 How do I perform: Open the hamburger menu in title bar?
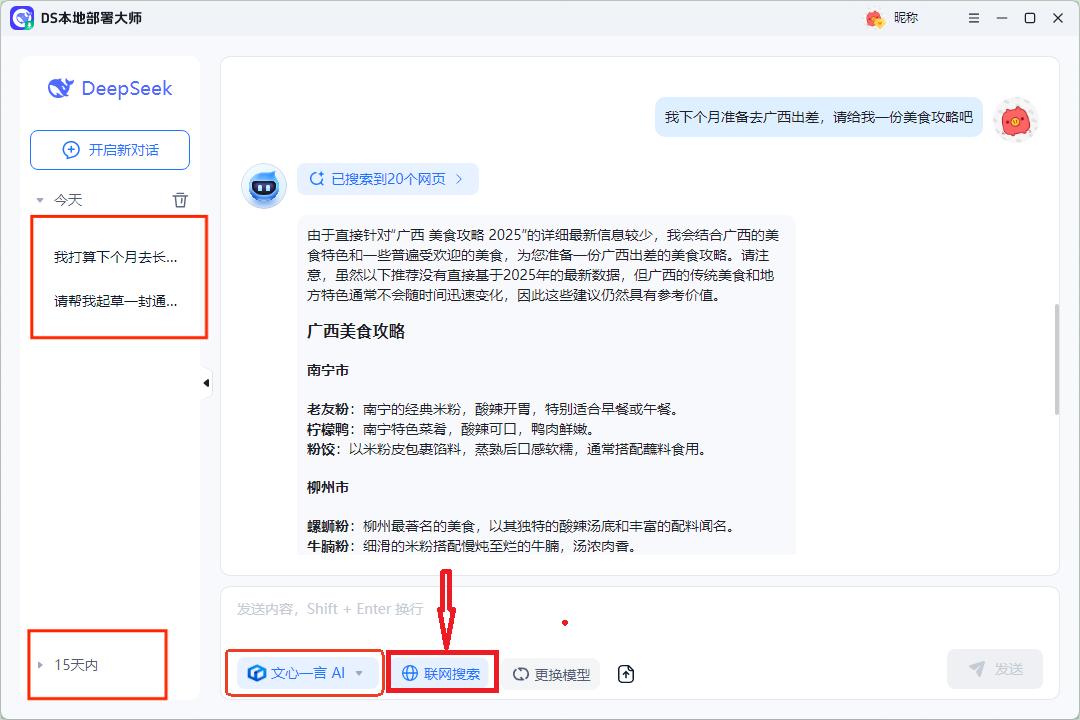[x=975, y=18]
